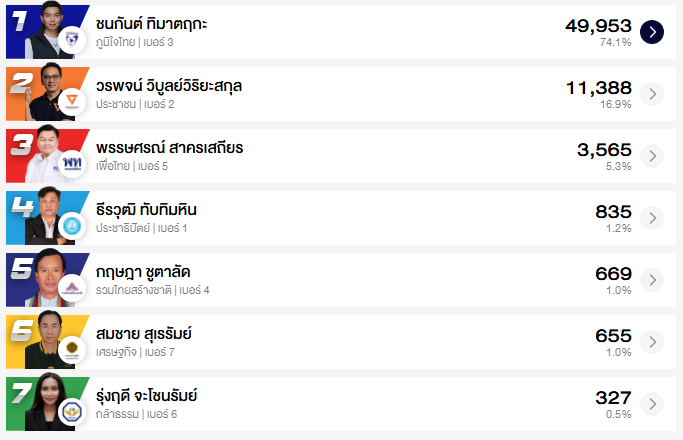This screenshot has width=683, height=440.
Task: Click chevron next to 669 votes
Action: 651,280
